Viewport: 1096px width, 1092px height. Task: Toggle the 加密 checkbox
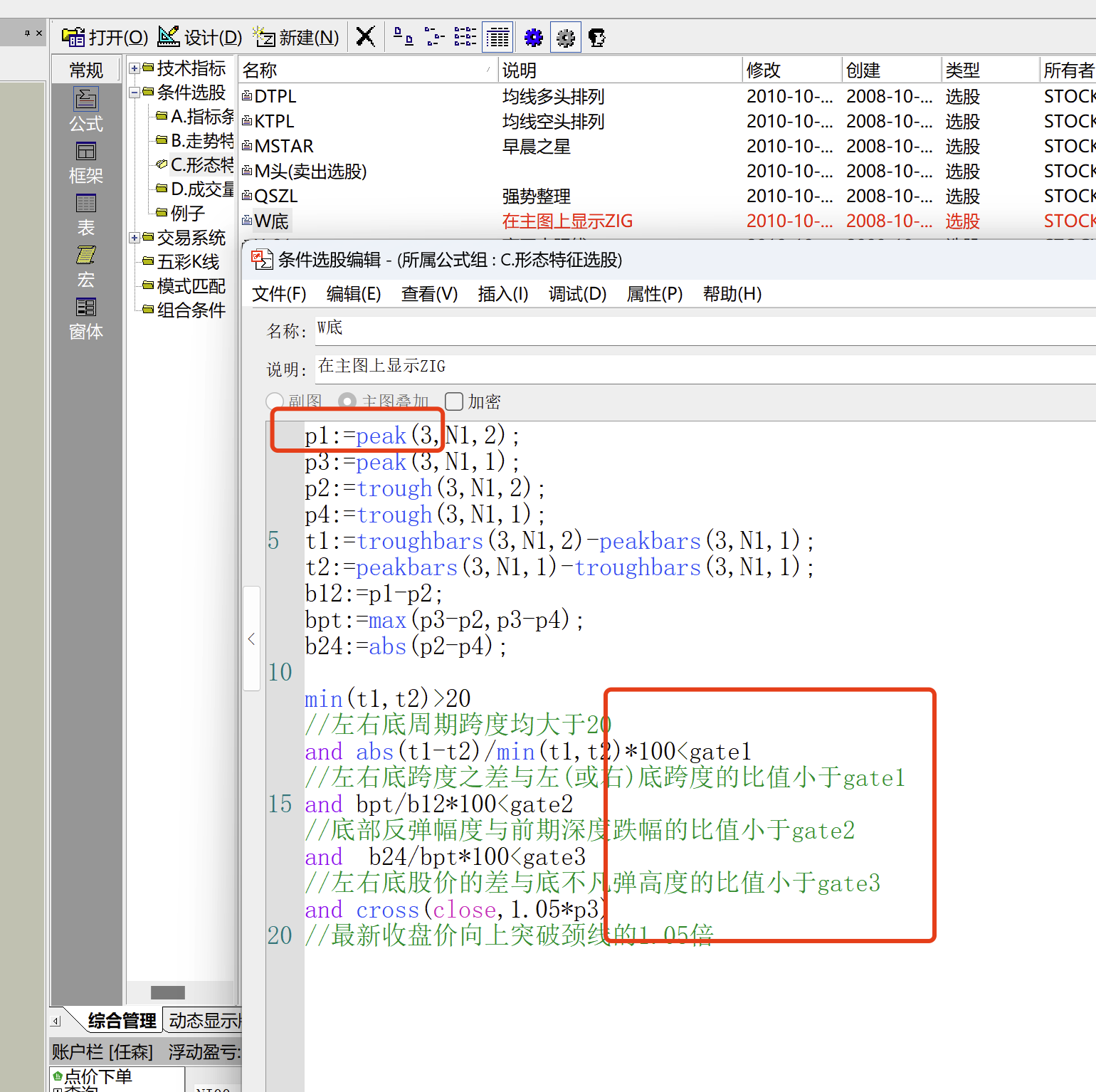point(454,401)
